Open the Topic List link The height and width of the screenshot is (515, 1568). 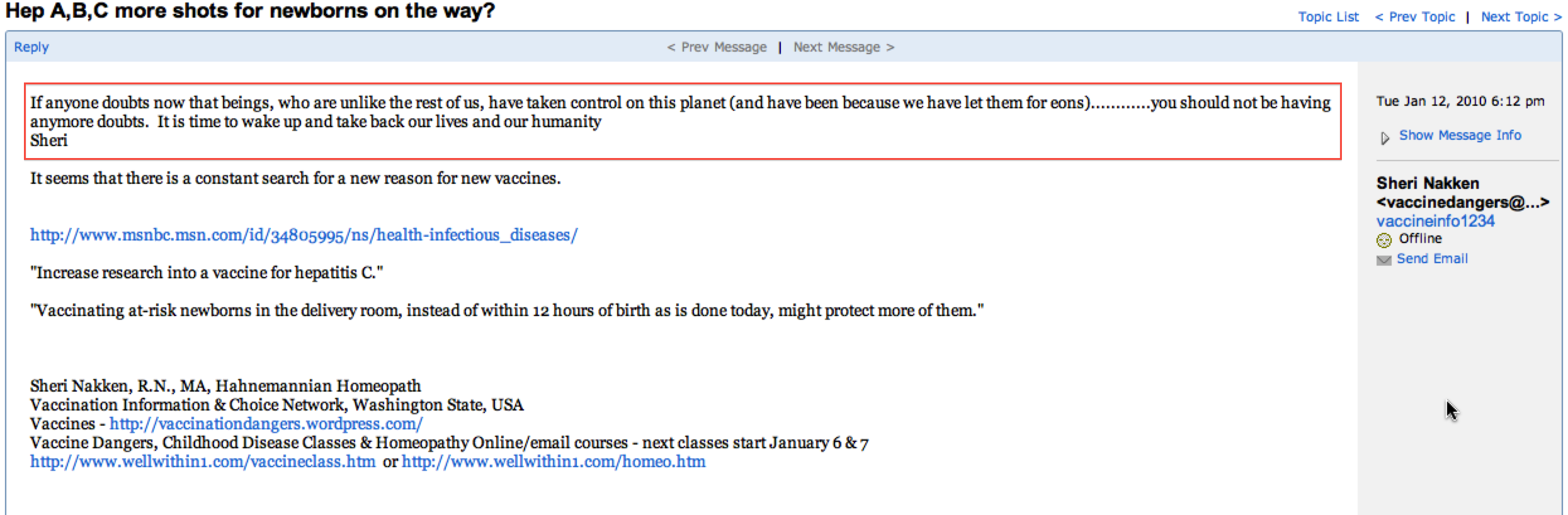point(1328,17)
